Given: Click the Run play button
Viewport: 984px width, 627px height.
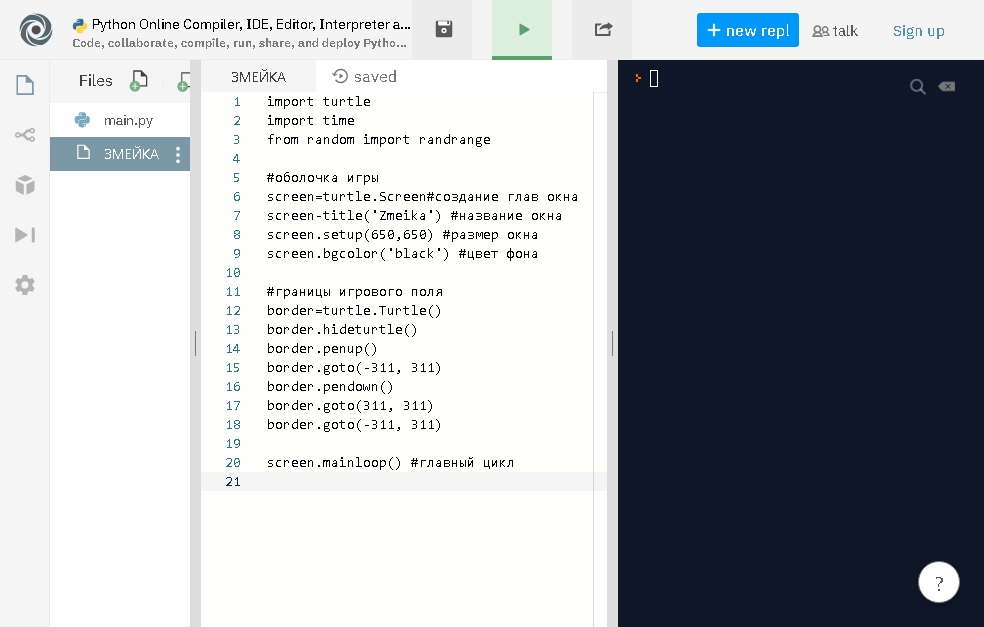Looking at the screenshot, I should (522, 30).
